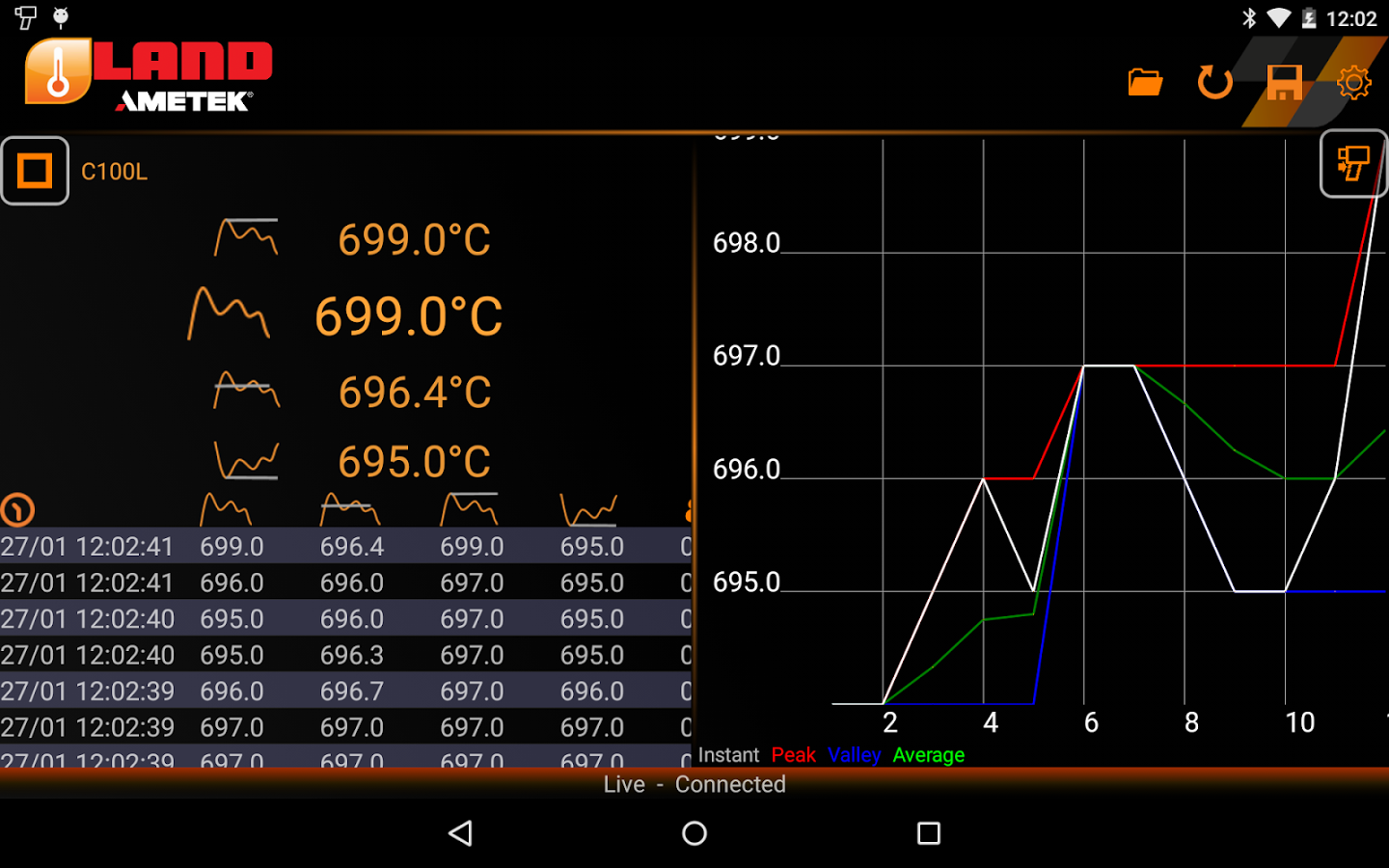
Task: Toggle the green Average trace in the legend
Action: (928, 755)
